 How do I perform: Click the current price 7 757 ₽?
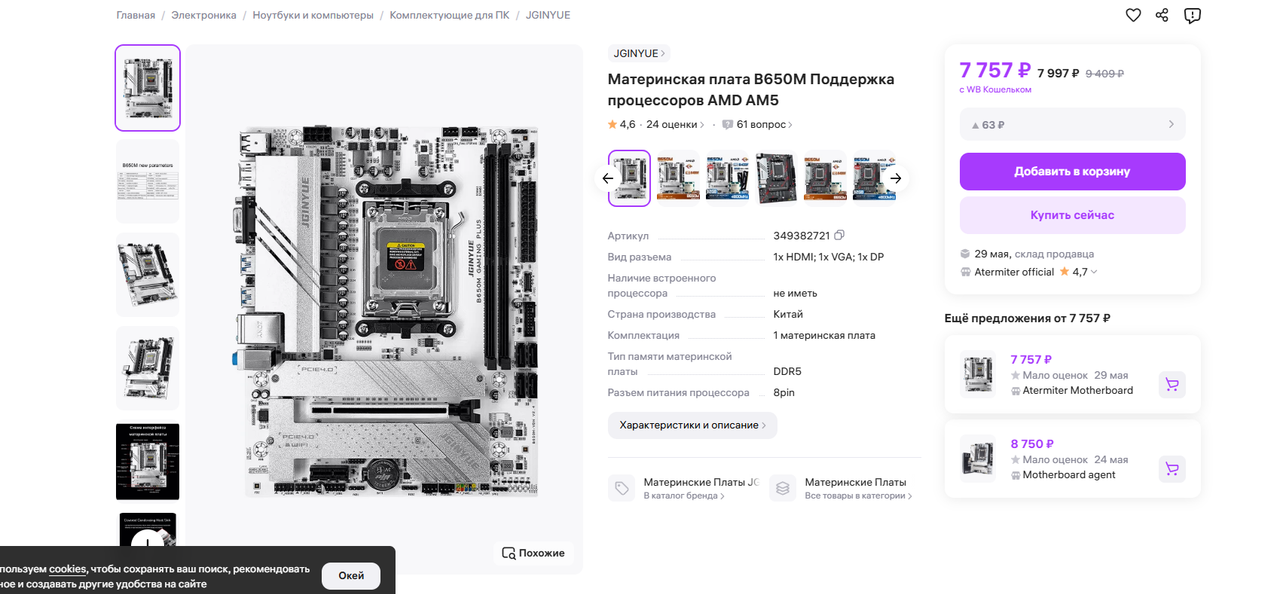pos(995,70)
